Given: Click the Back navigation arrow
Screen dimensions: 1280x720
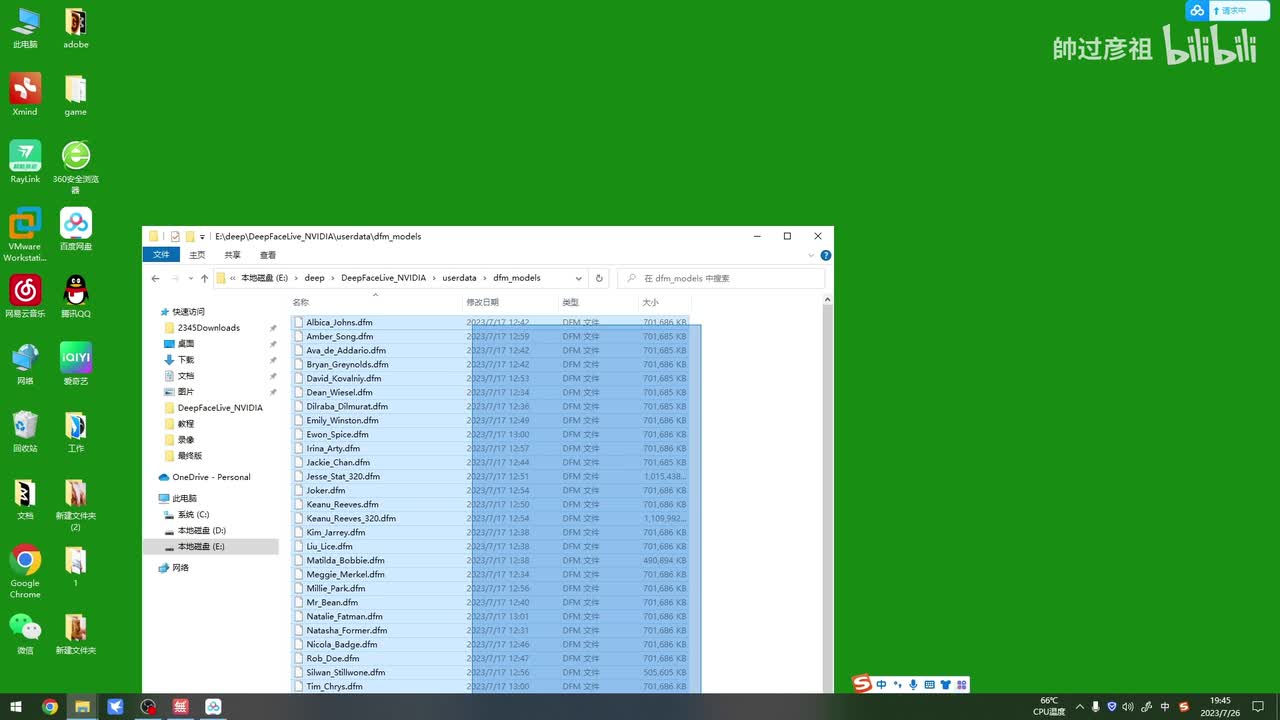Looking at the screenshot, I should (x=155, y=278).
